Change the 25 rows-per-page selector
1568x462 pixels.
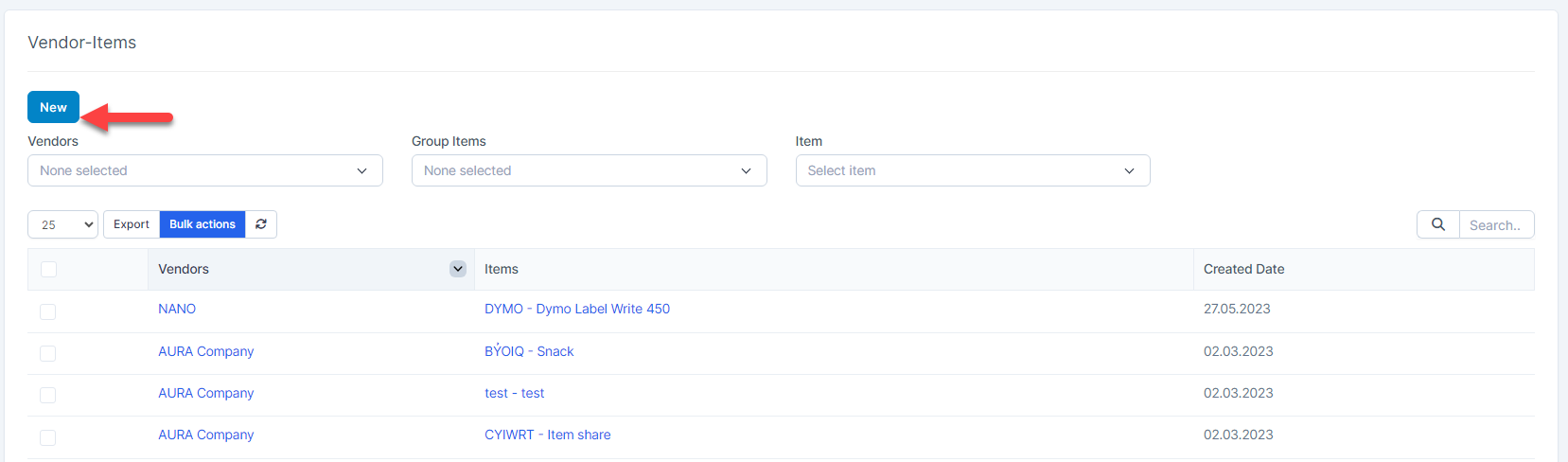point(62,224)
